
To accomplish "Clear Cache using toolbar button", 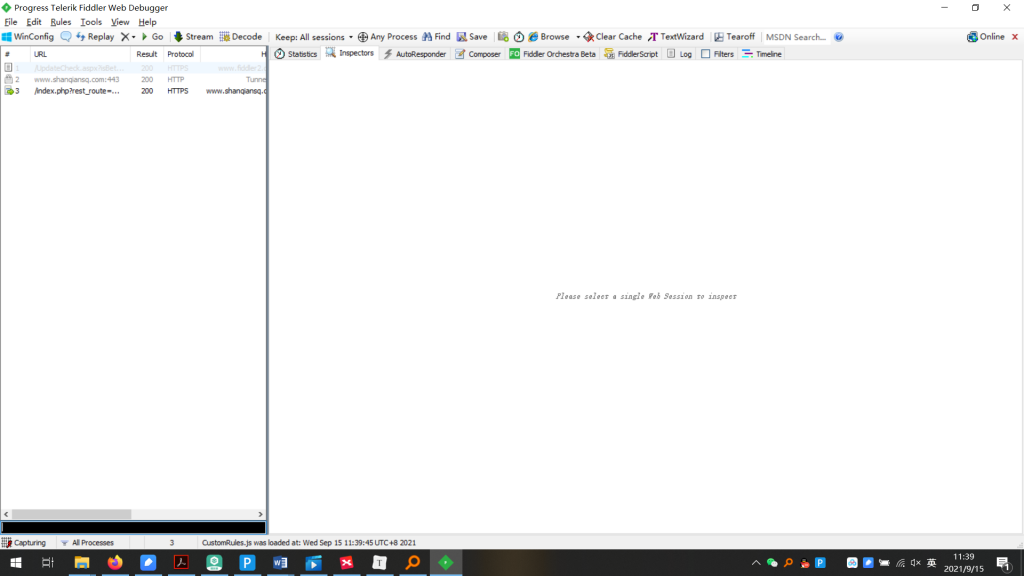I will (613, 37).
